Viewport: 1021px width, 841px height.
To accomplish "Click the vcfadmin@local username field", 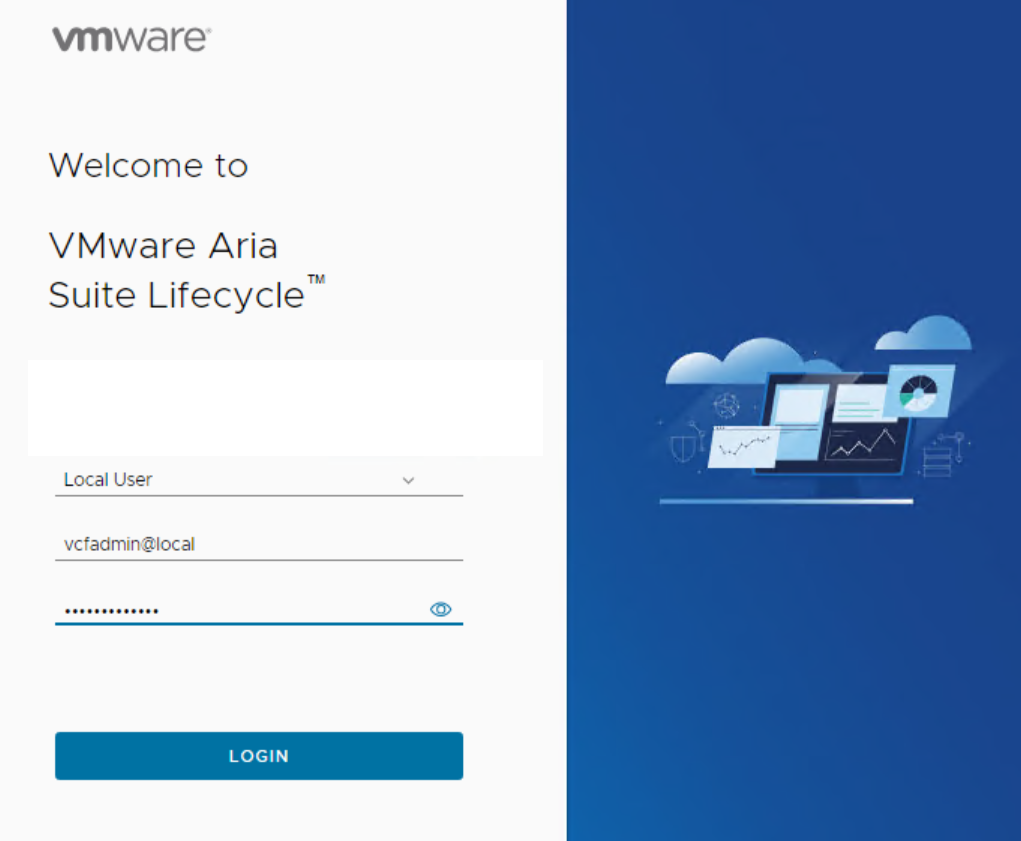I will (258, 545).
